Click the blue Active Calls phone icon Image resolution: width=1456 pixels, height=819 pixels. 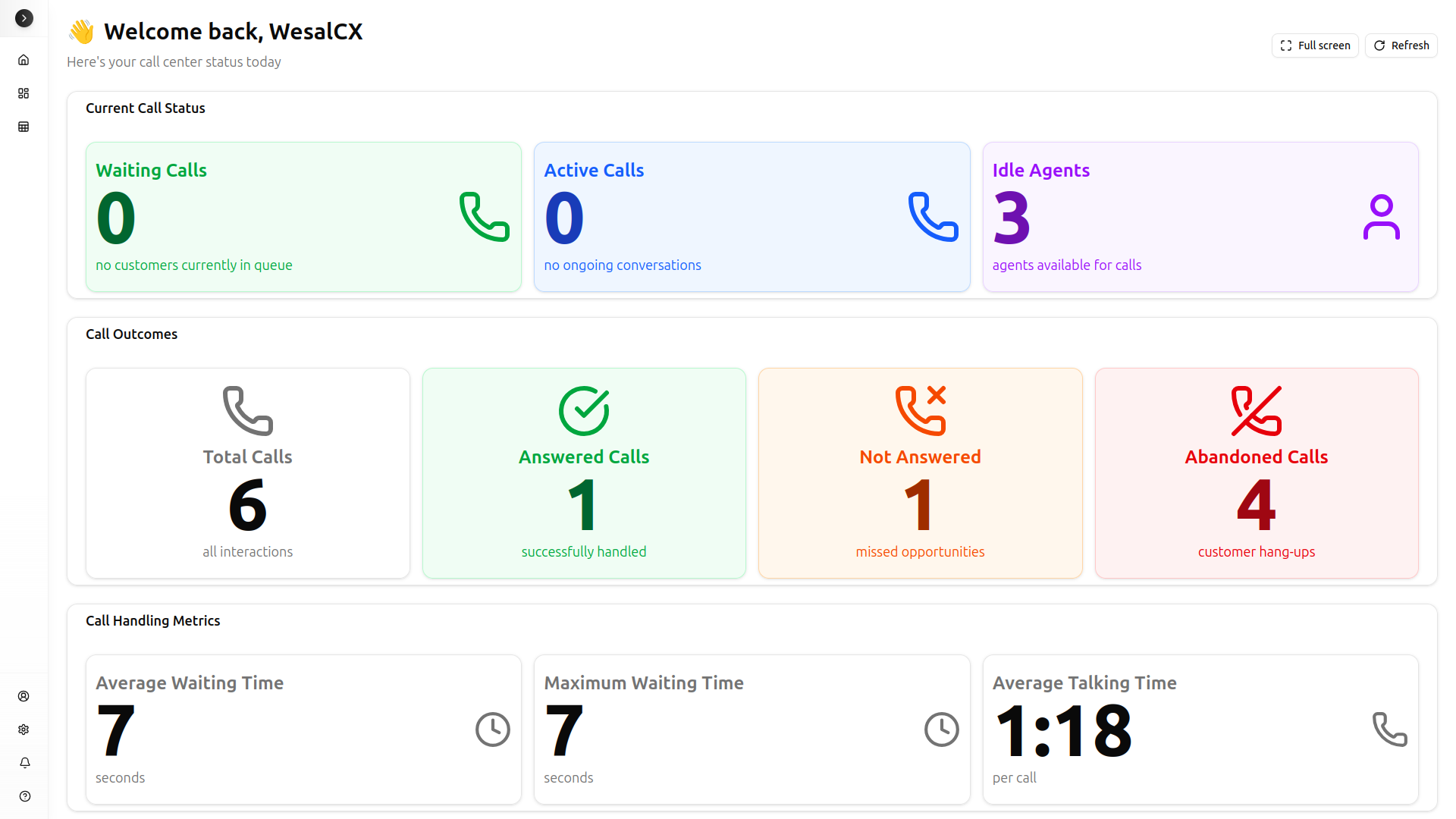tap(933, 217)
